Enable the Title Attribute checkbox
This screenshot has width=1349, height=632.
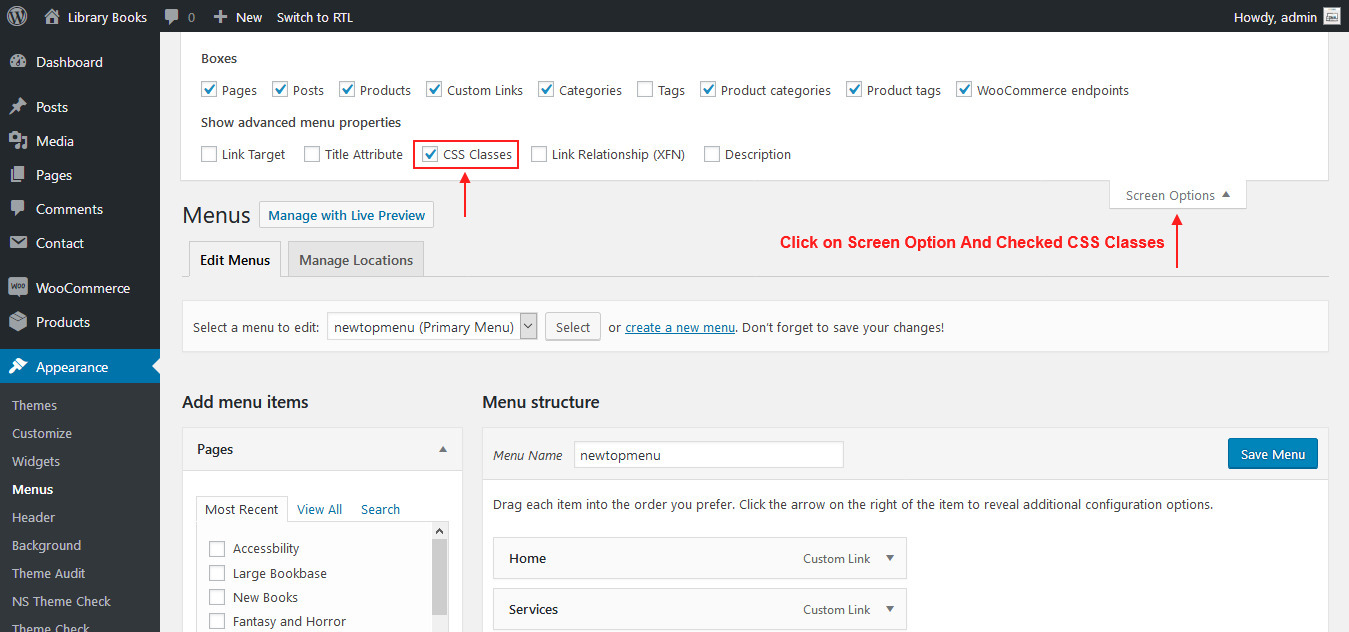[312, 154]
